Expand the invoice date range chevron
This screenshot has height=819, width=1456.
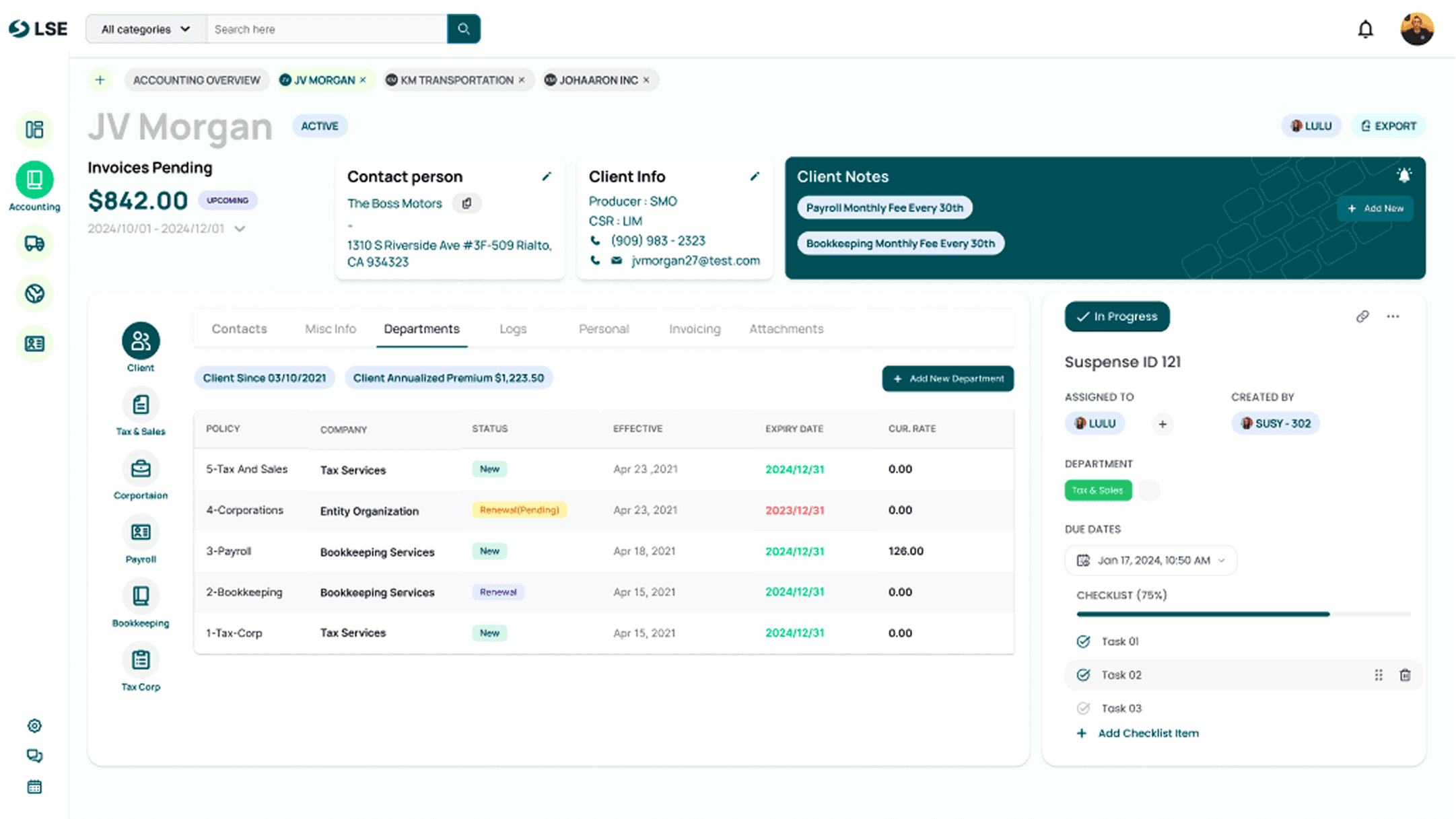click(x=240, y=229)
